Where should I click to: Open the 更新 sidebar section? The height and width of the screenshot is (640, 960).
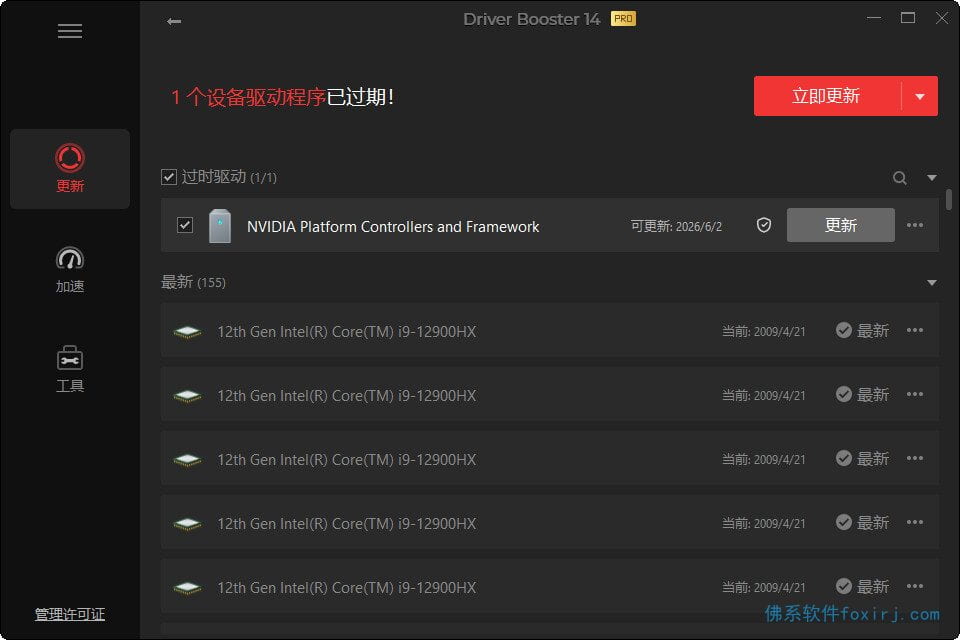(70, 168)
